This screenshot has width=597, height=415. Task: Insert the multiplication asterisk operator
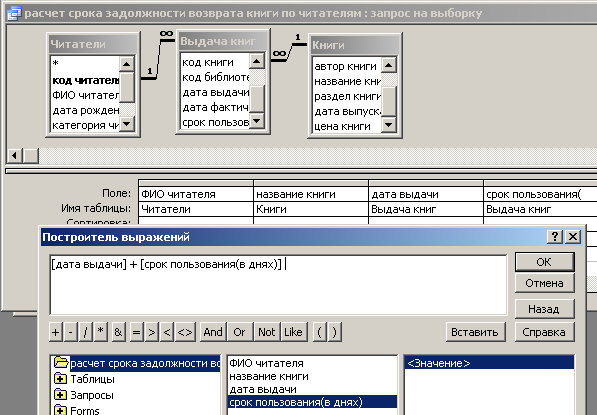pos(101,332)
